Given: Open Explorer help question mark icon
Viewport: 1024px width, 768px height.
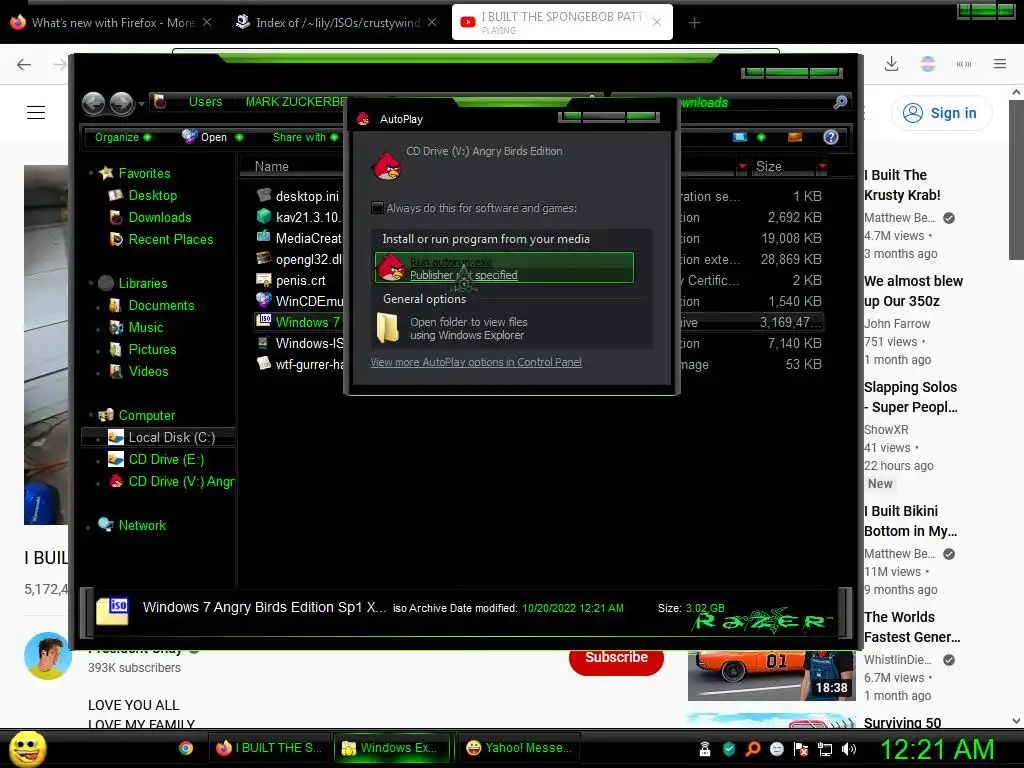Looking at the screenshot, I should (x=831, y=137).
